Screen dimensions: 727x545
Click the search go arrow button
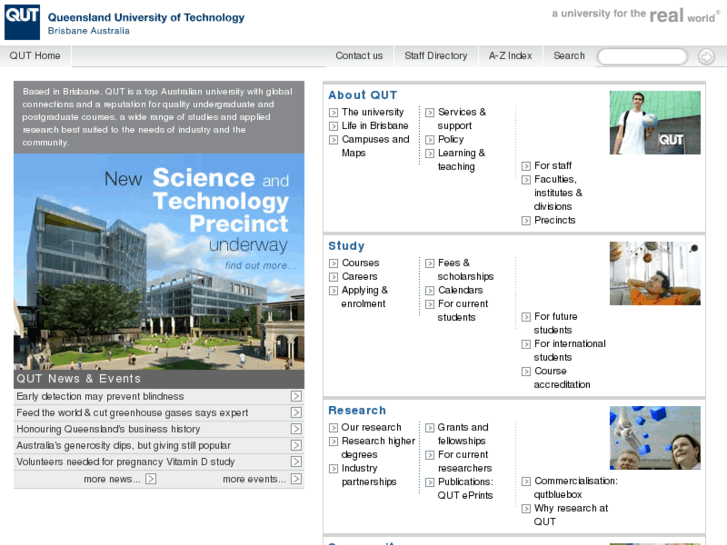(706, 57)
